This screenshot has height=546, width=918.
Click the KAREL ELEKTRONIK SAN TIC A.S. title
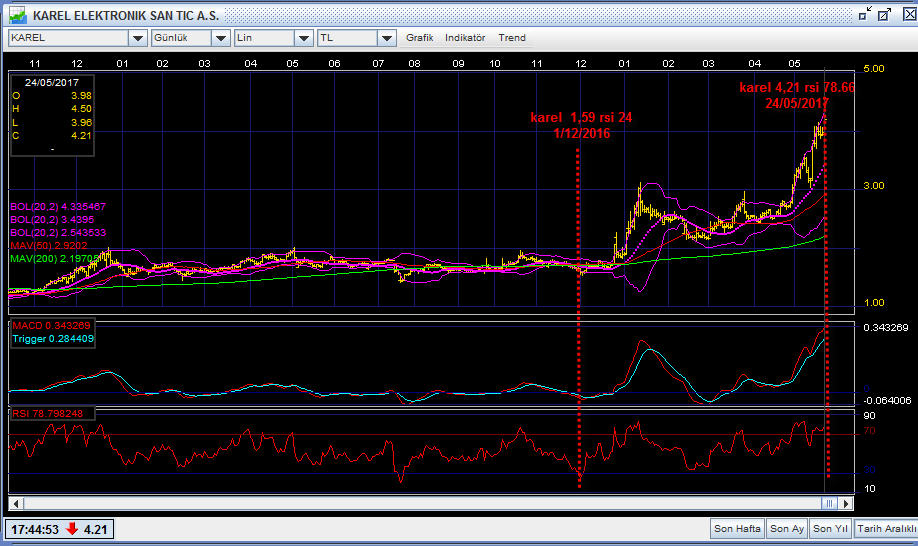pos(126,16)
